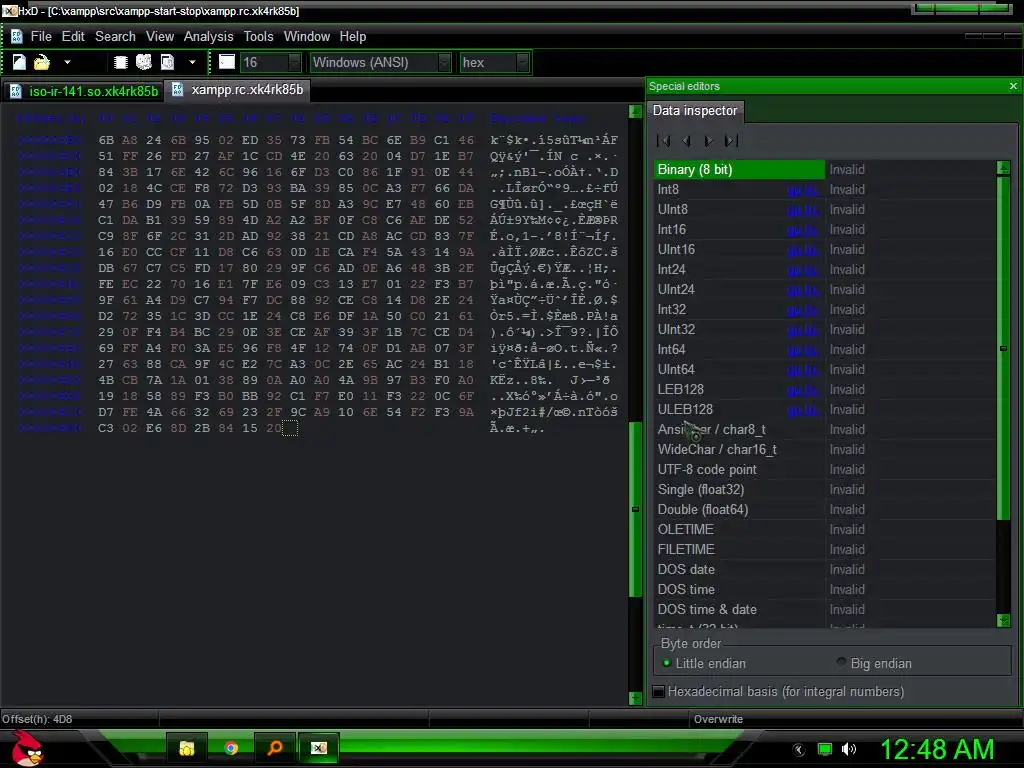Open the Edit menu

click(73, 37)
